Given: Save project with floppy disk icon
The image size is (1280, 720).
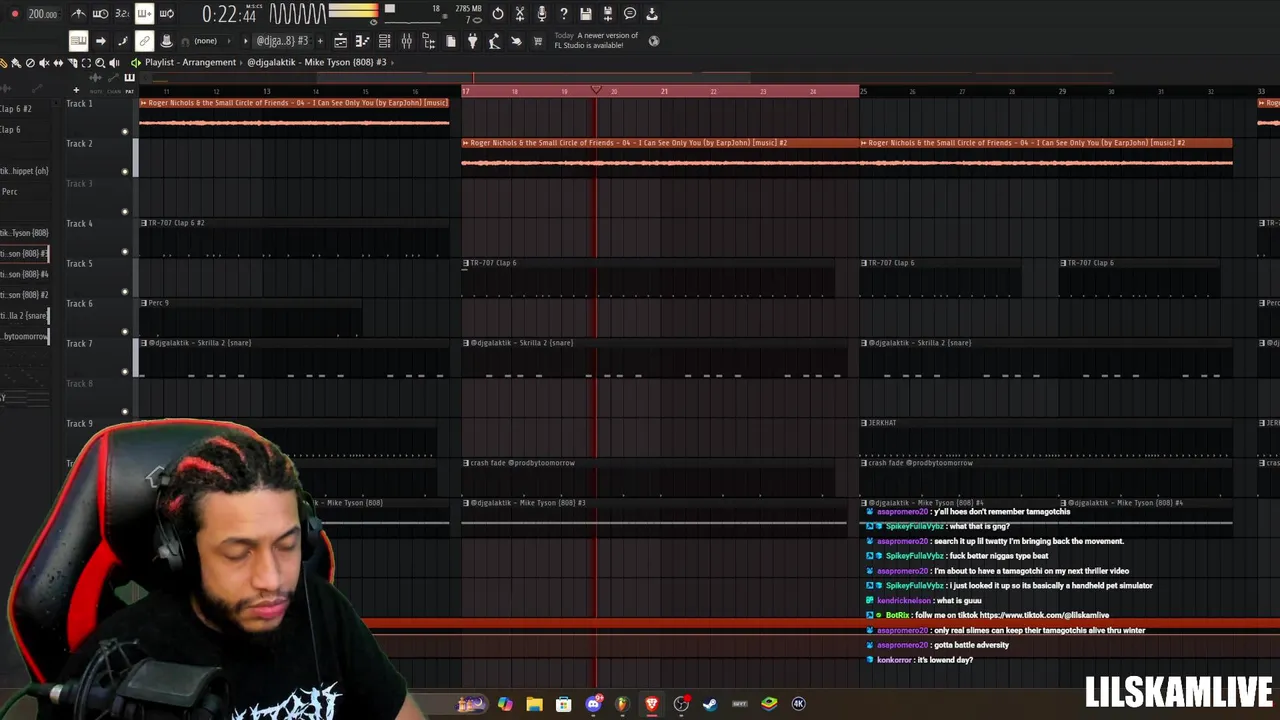Looking at the screenshot, I should click(x=586, y=14).
